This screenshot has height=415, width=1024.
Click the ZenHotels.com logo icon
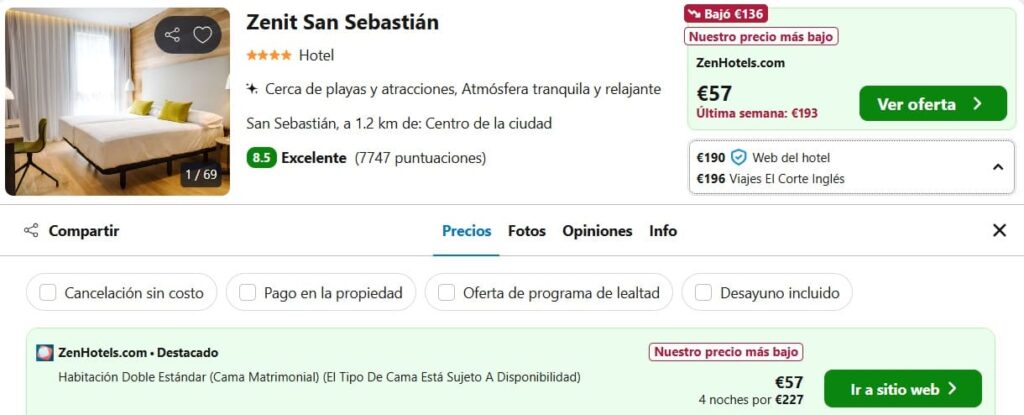click(44, 353)
